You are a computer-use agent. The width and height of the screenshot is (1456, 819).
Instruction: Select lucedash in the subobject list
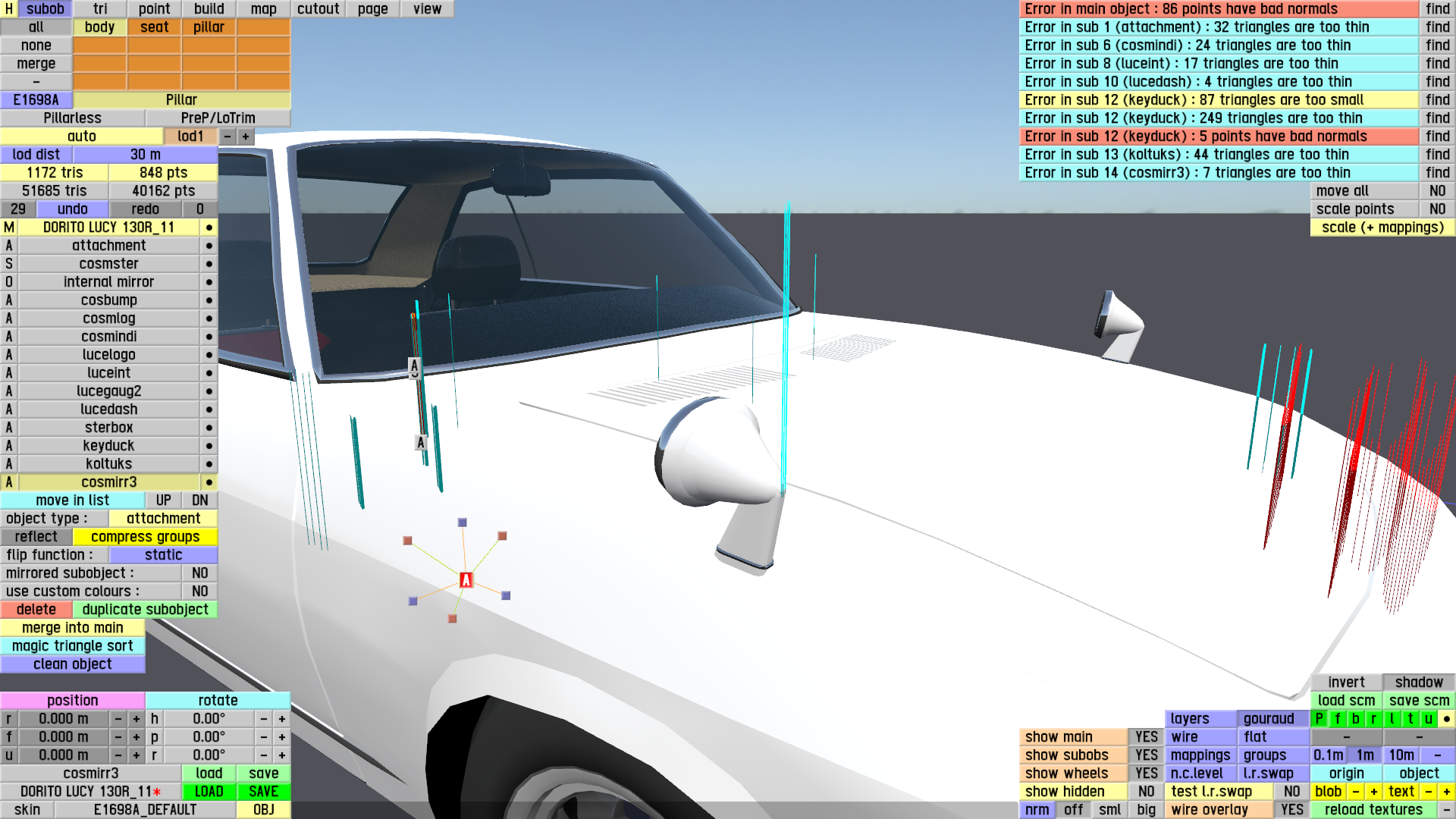(x=108, y=409)
